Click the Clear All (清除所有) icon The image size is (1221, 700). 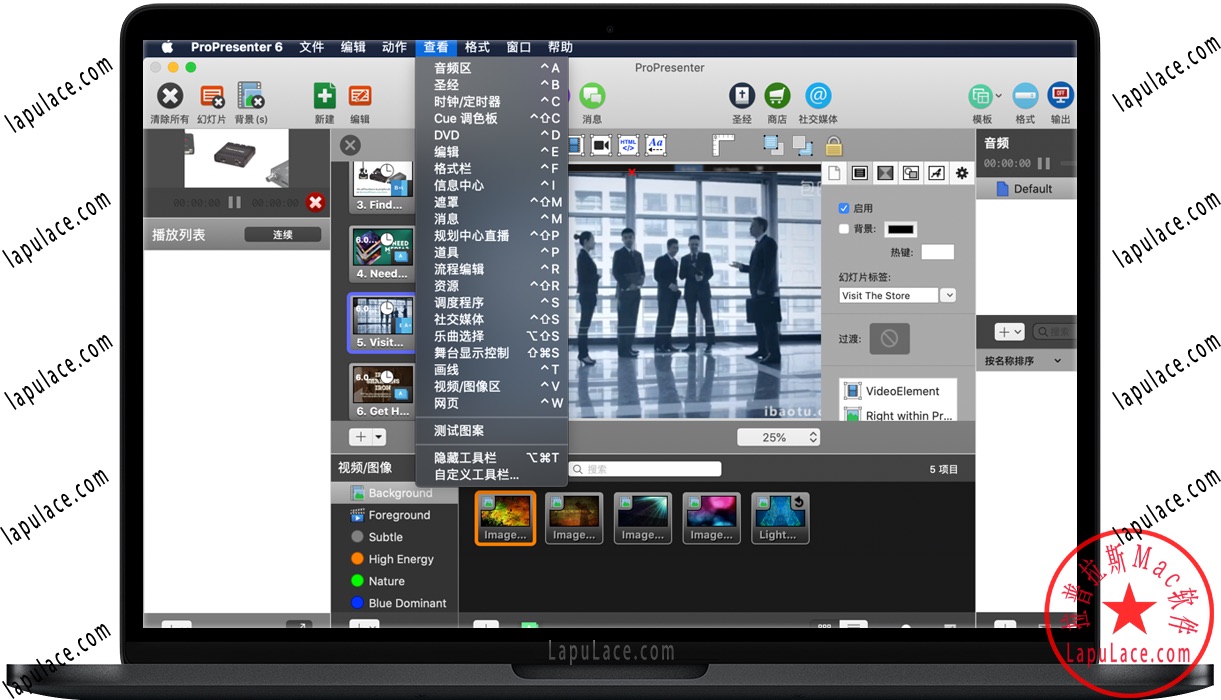(x=170, y=96)
